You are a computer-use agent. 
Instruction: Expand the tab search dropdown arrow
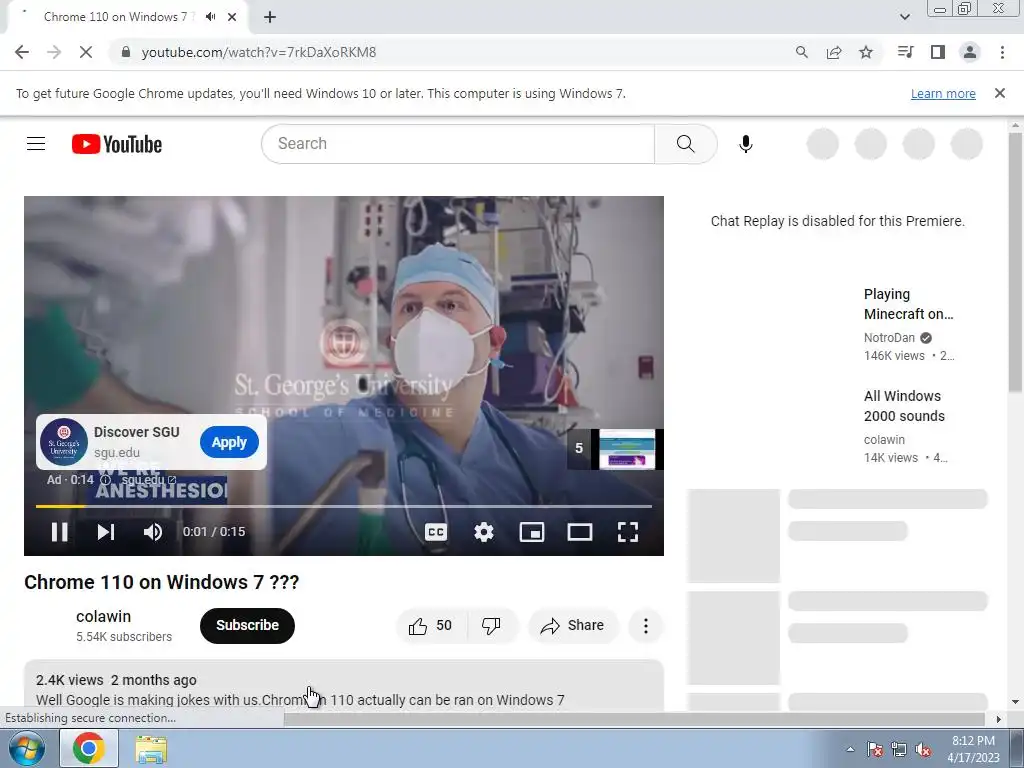point(905,17)
